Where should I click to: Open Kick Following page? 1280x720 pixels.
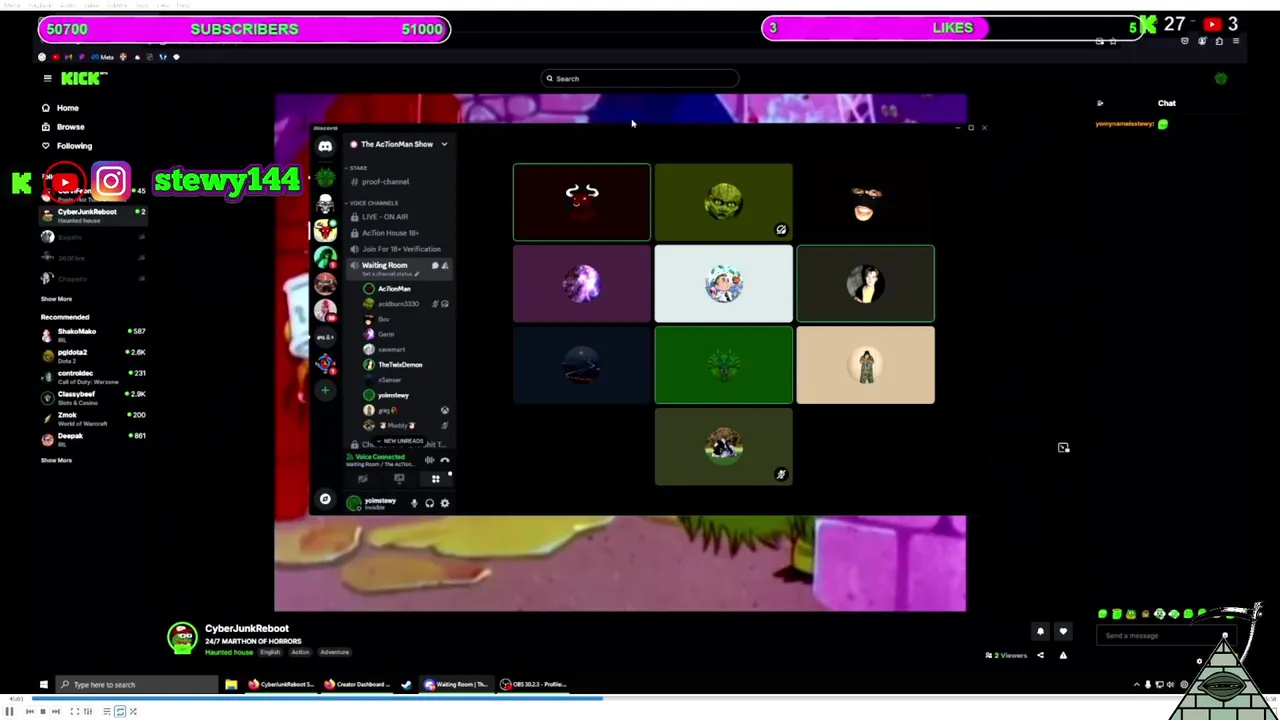66,146
